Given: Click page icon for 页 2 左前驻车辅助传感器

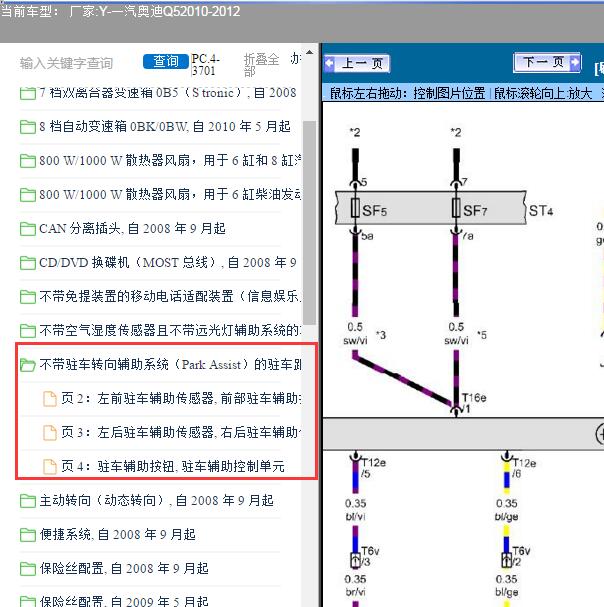Looking at the screenshot, I should pyautogui.click(x=50, y=399).
